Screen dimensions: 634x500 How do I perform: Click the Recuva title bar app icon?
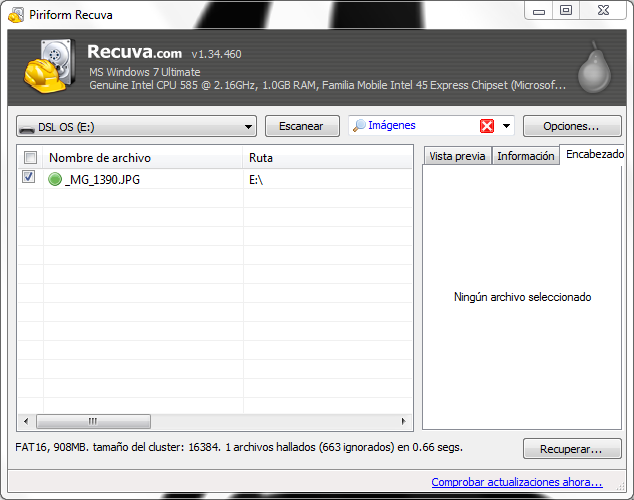pyautogui.click(x=16, y=15)
